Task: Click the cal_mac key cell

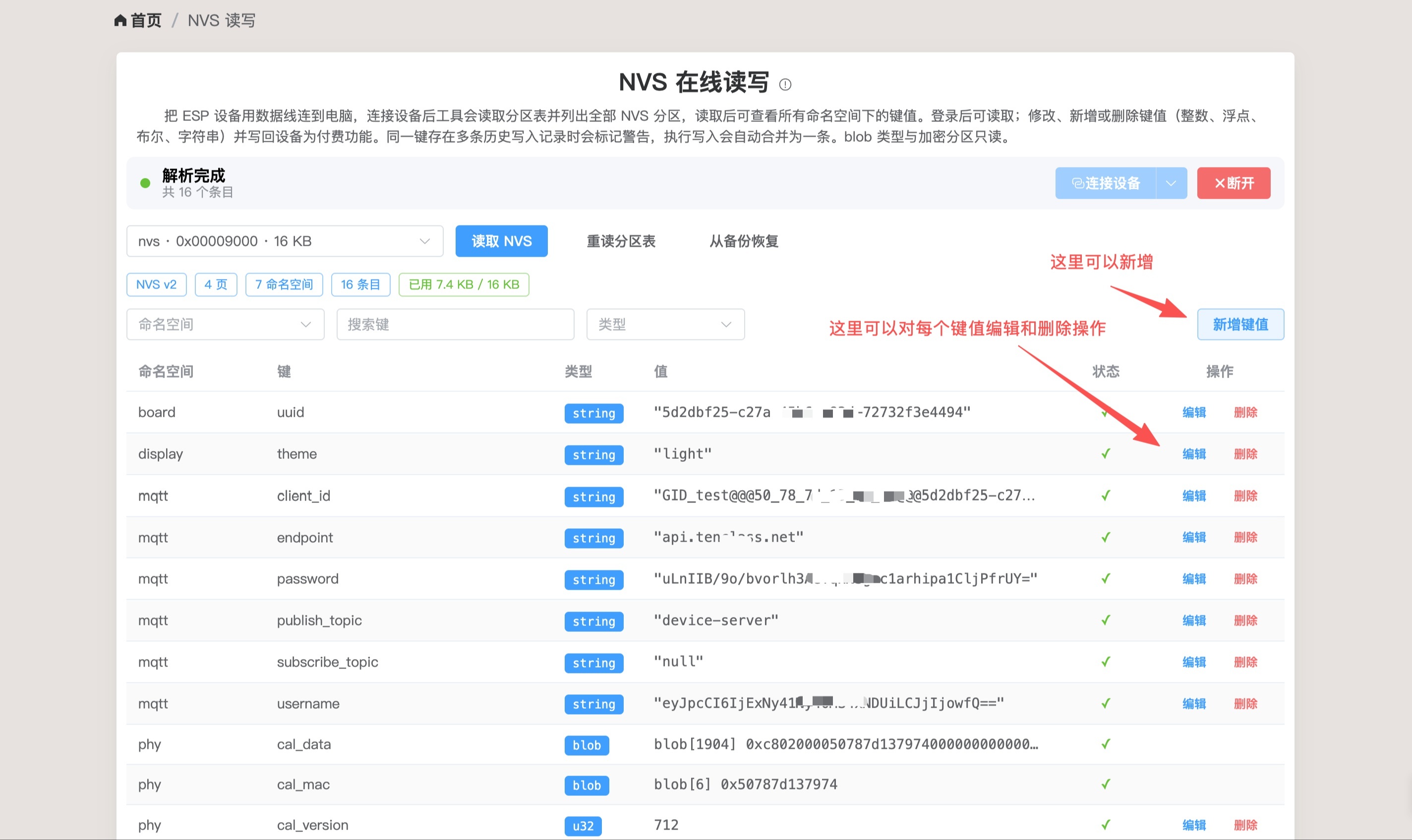Action: [303, 784]
